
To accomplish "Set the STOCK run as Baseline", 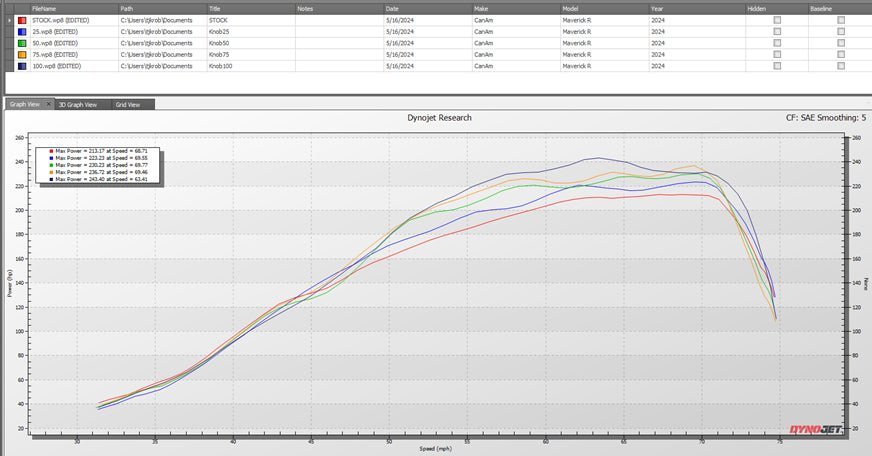I will 841,20.
